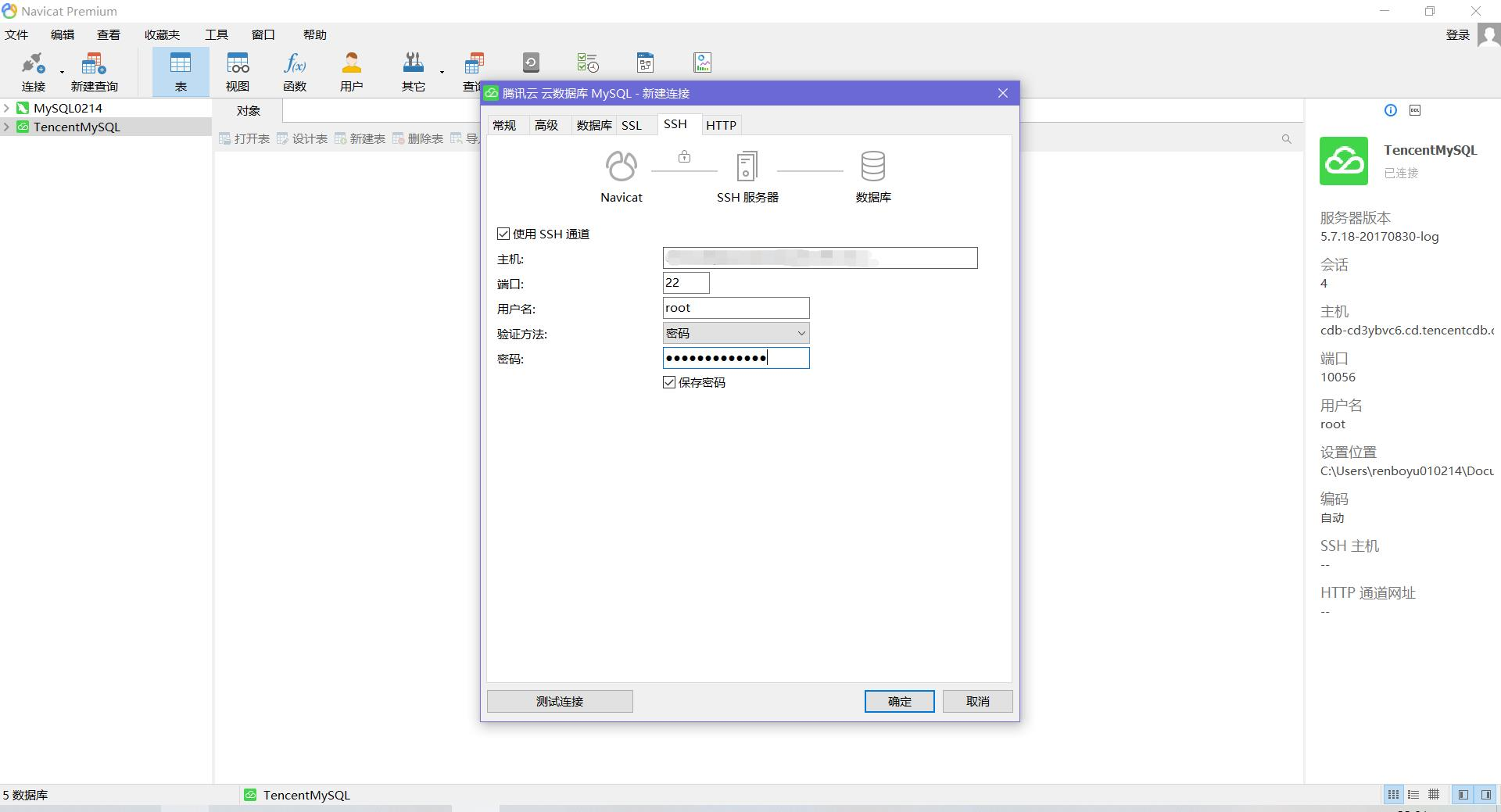
Task: Open the 查看 menu
Action: pyautogui.click(x=109, y=34)
